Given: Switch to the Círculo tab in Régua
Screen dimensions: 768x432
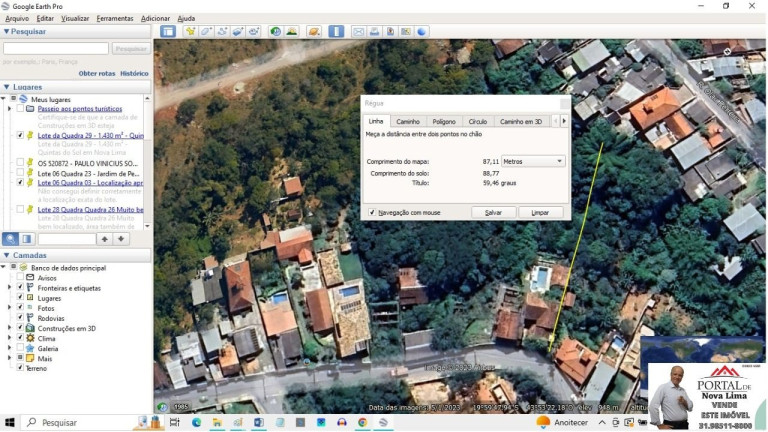Looking at the screenshot, I should click(478, 121).
